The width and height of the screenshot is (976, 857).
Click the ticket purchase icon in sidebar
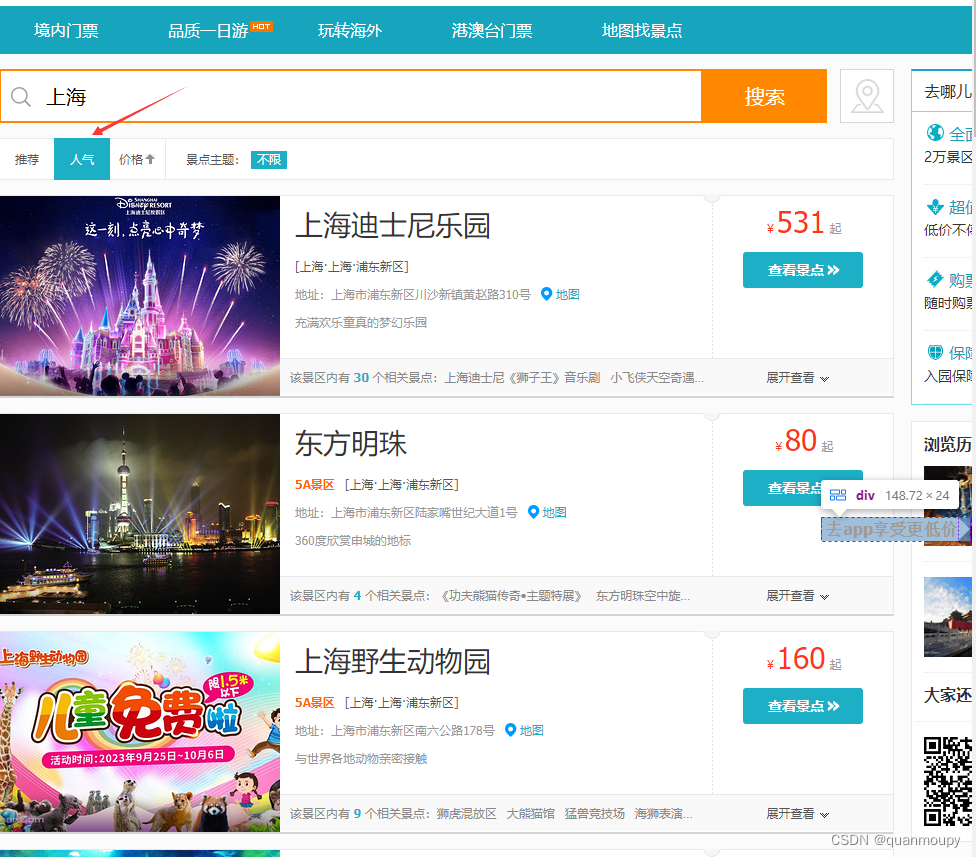point(935,279)
